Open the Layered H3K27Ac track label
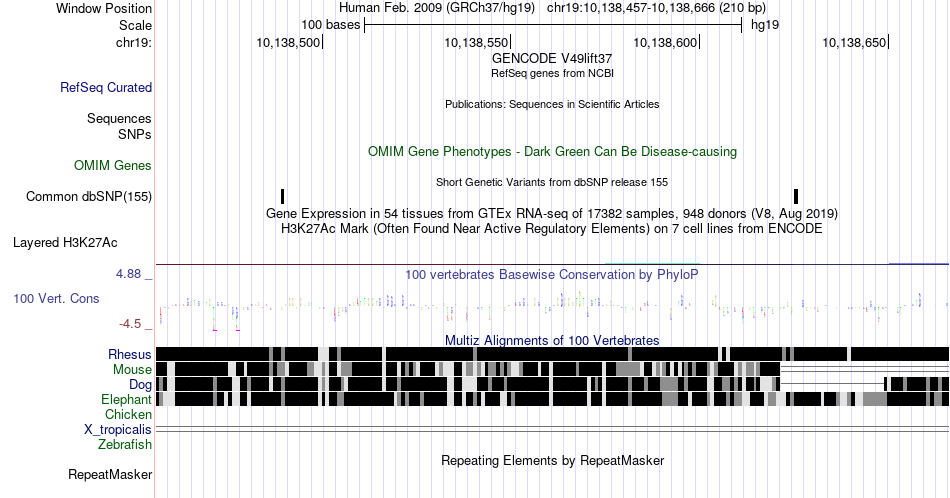 click(65, 242)
